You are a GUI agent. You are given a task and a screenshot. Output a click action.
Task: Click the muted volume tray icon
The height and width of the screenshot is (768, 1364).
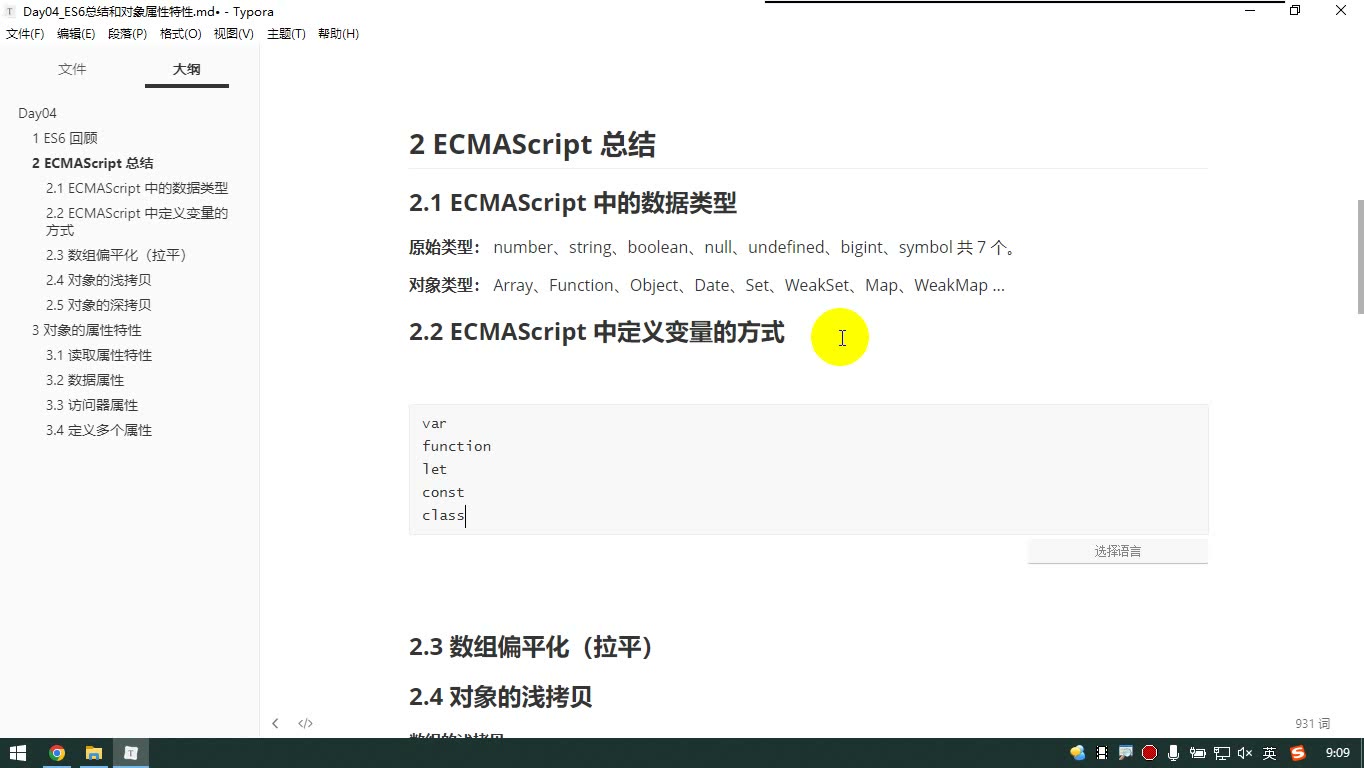click(x=1245, y=753)
